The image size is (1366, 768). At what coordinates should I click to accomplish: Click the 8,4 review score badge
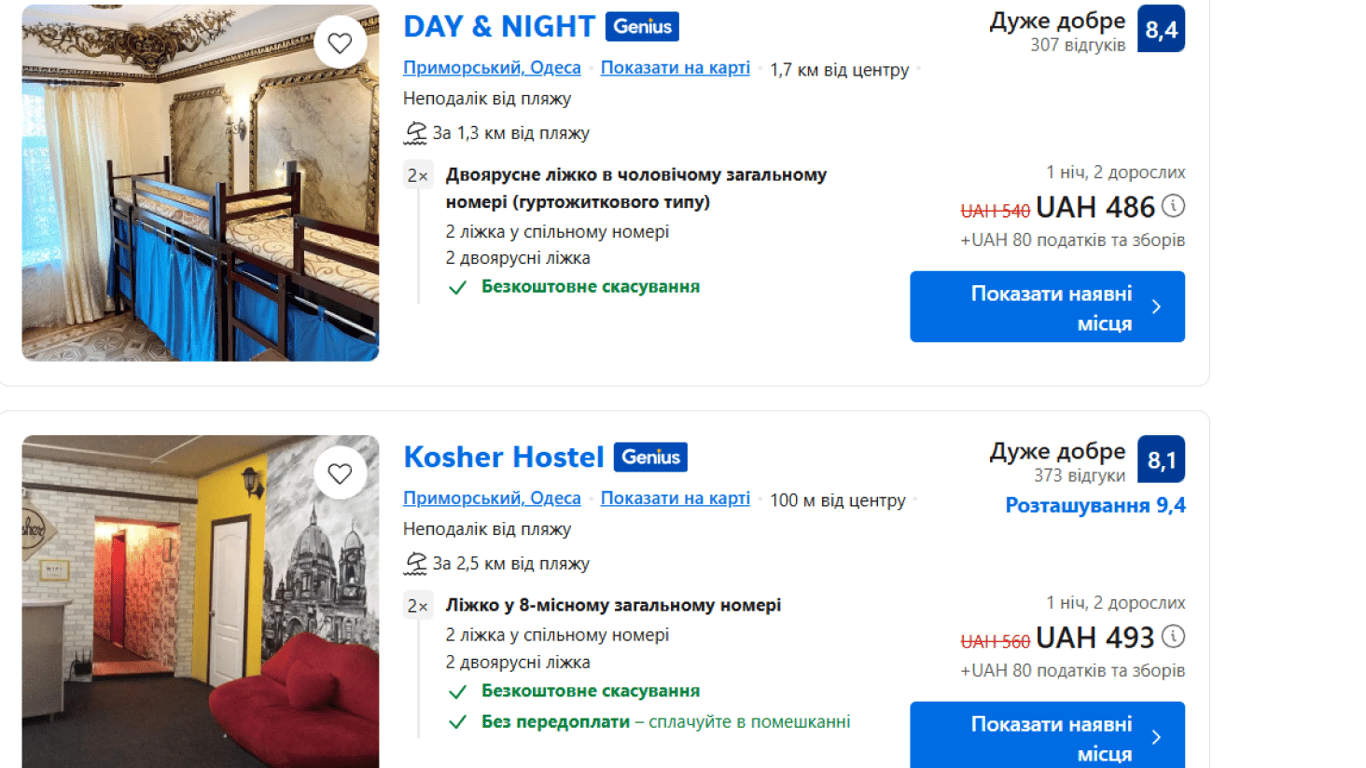pos(1161,29)
